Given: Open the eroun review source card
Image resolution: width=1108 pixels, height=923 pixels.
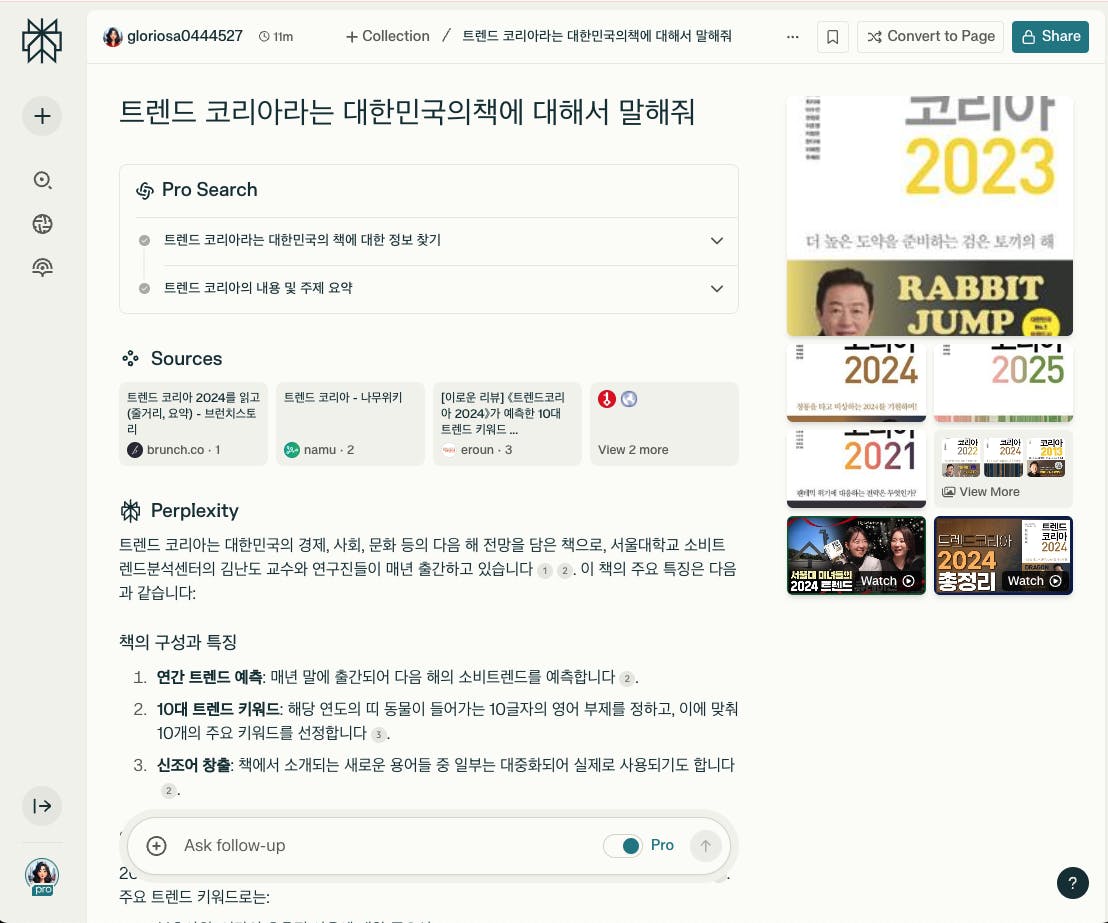Looking at the screenshot, I should tap(507, 423).
